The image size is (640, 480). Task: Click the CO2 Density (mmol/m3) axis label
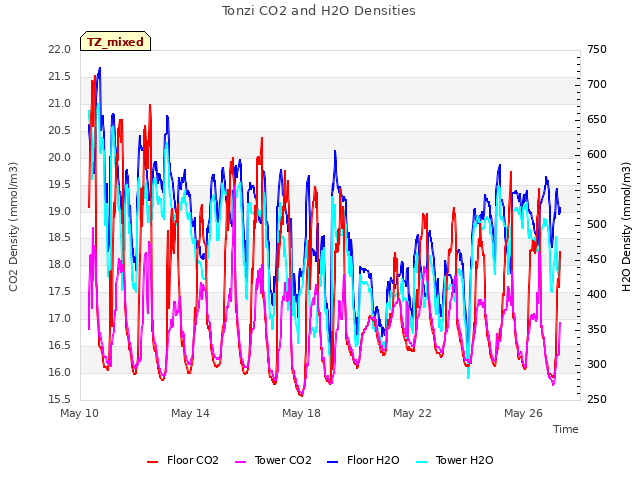[x=13, y=227]
